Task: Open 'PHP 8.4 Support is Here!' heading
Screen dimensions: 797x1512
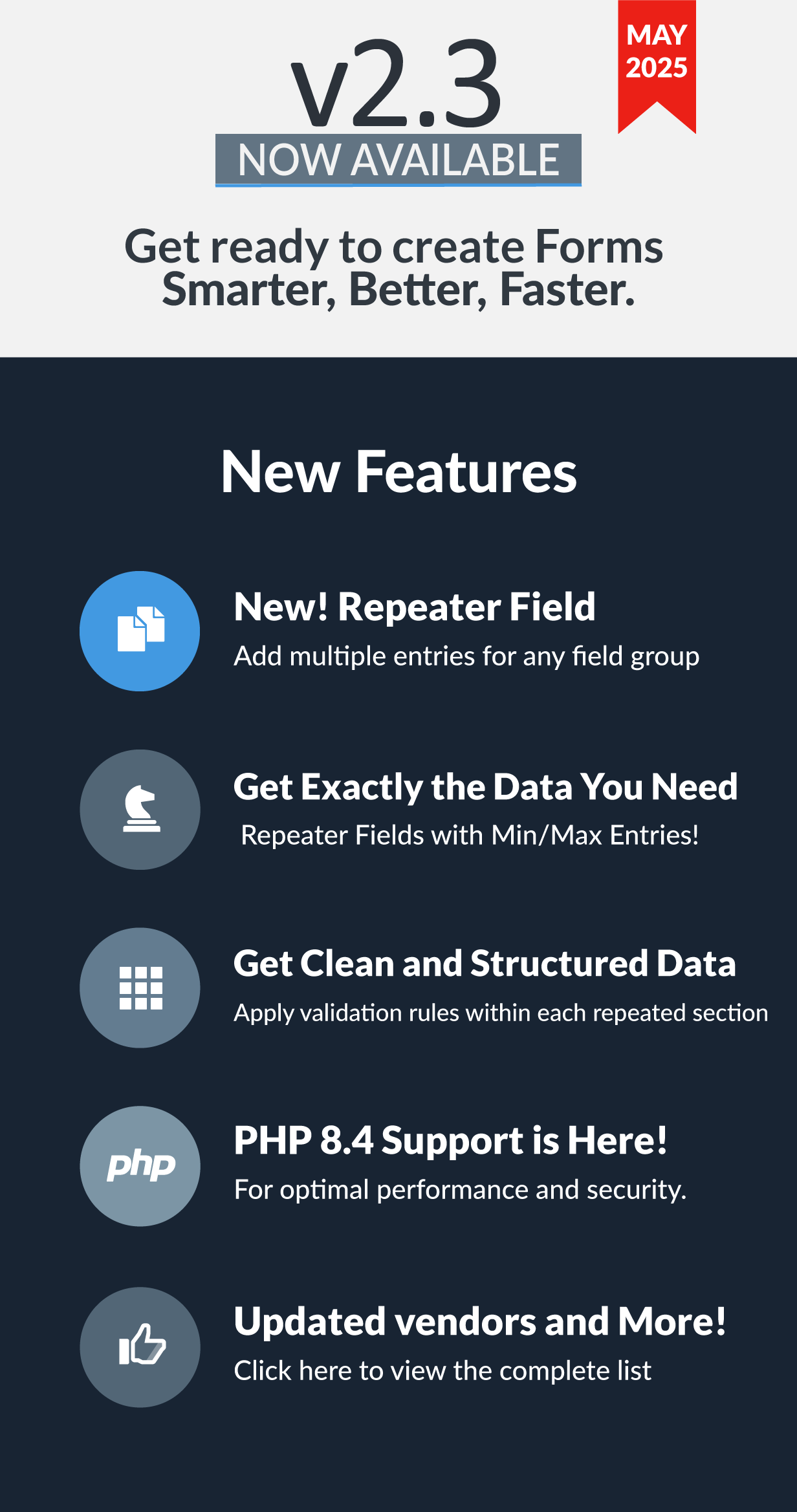Action: click(x=450, y=1140)
